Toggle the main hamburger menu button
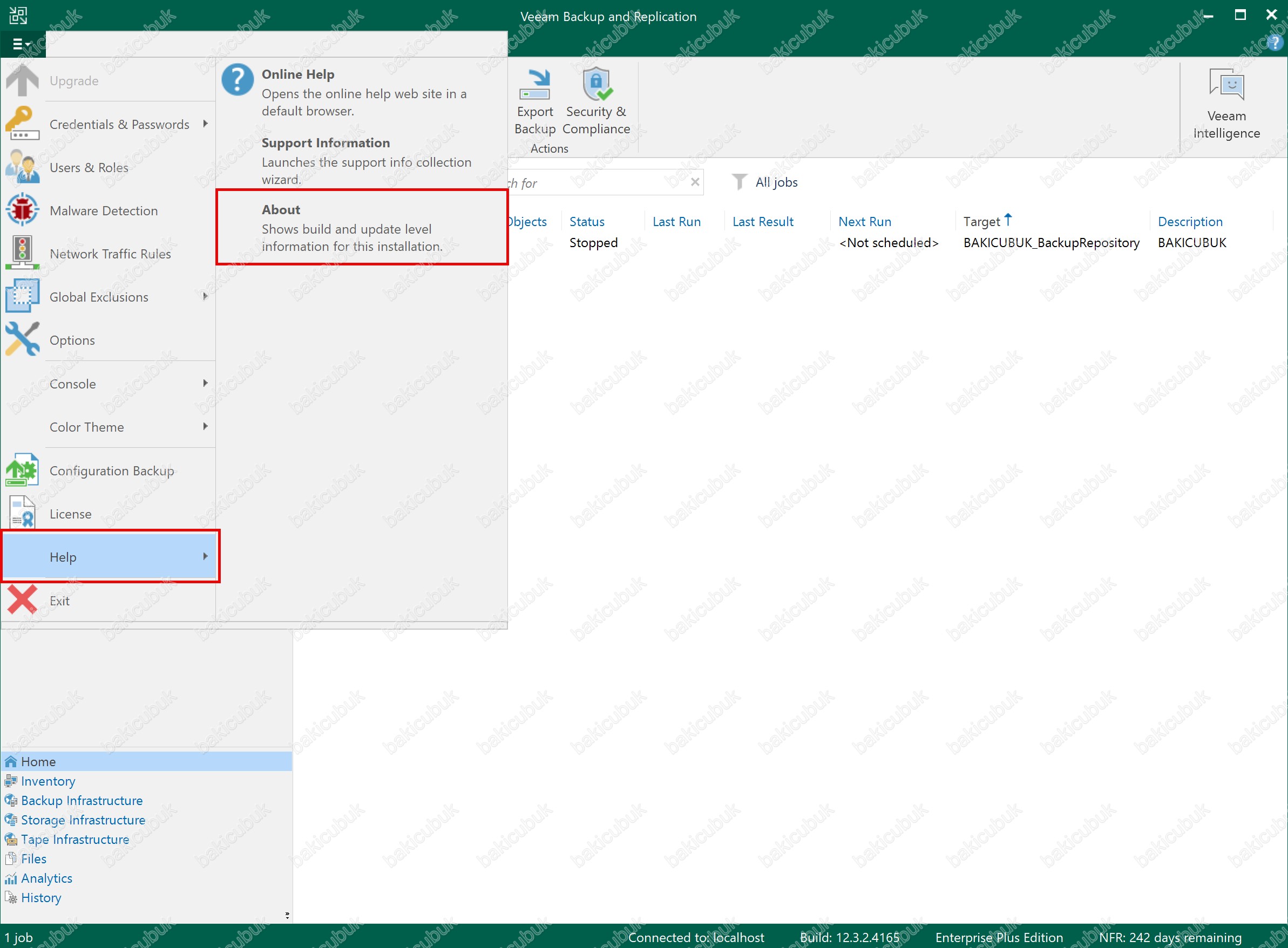Viewport: 1288px width, 948px height. [x=22, y=44]
